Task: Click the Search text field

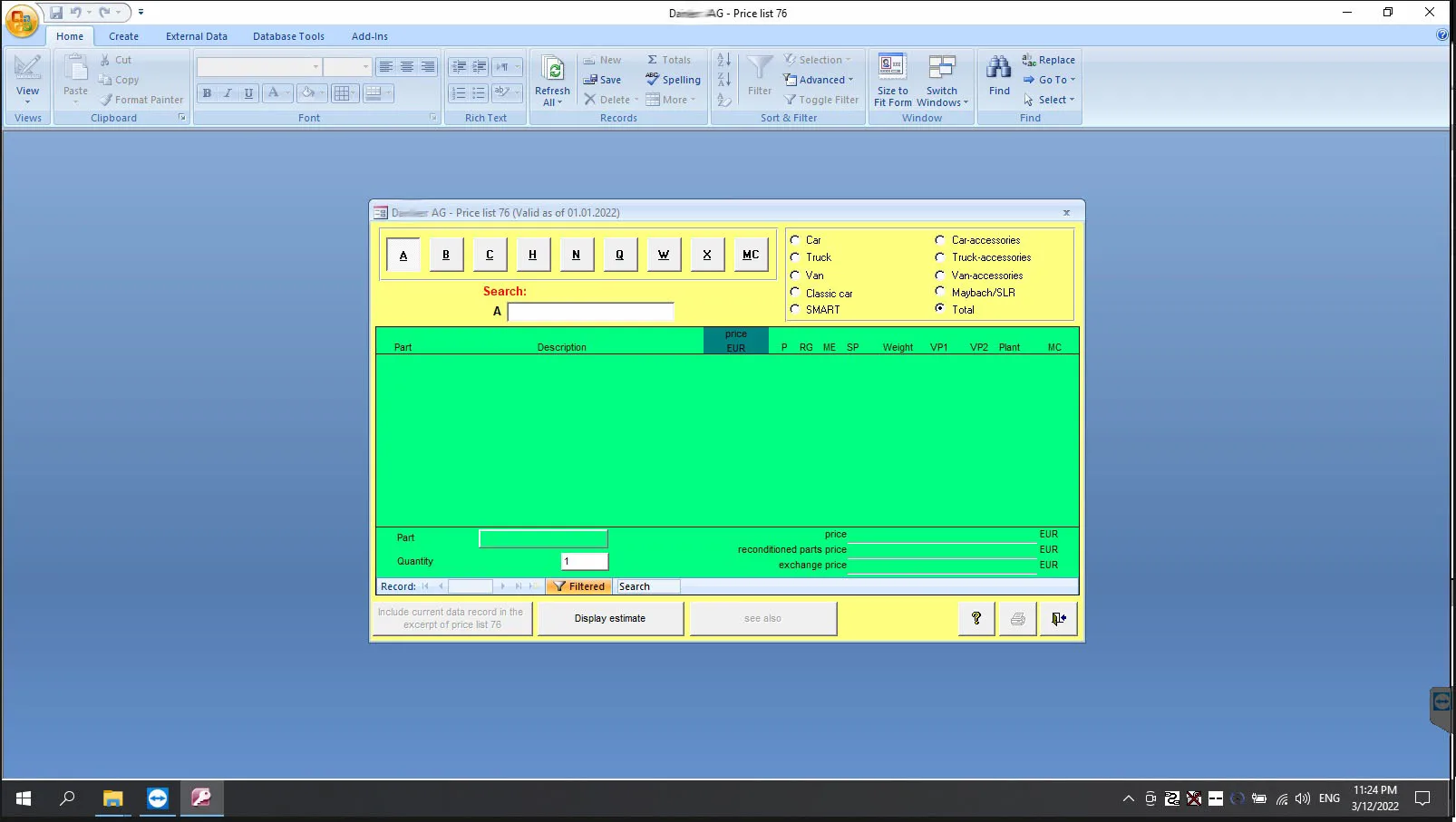Action: pyautogui.click(x=590, y=312)
